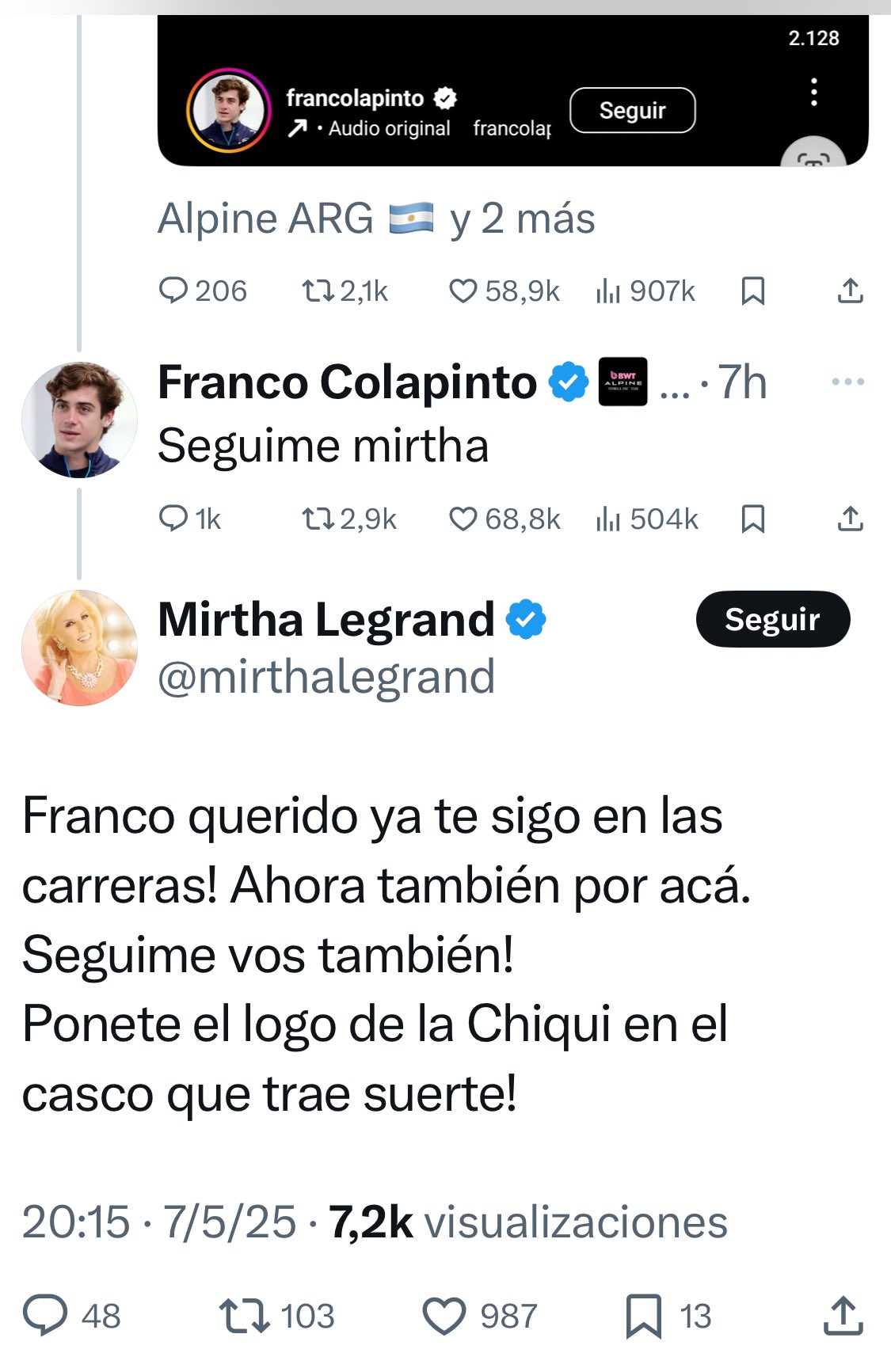Open Franco Colapinto's profile avatar

point(79,420)
